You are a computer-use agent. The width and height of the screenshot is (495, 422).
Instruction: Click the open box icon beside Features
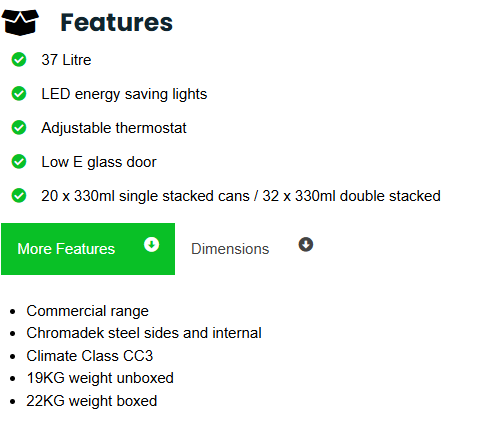click(20, 22)
